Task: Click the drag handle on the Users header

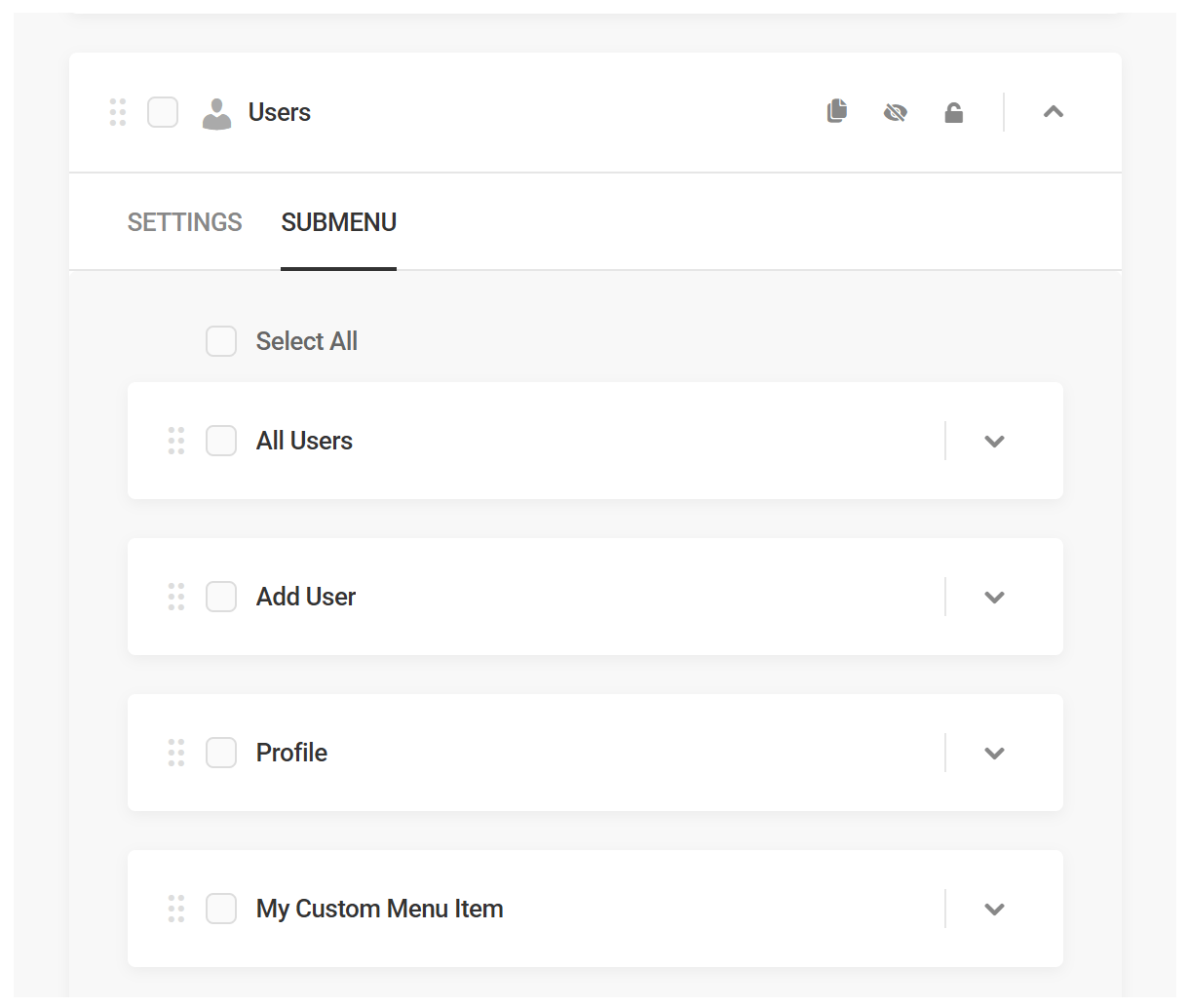Action: pos(119,112)
